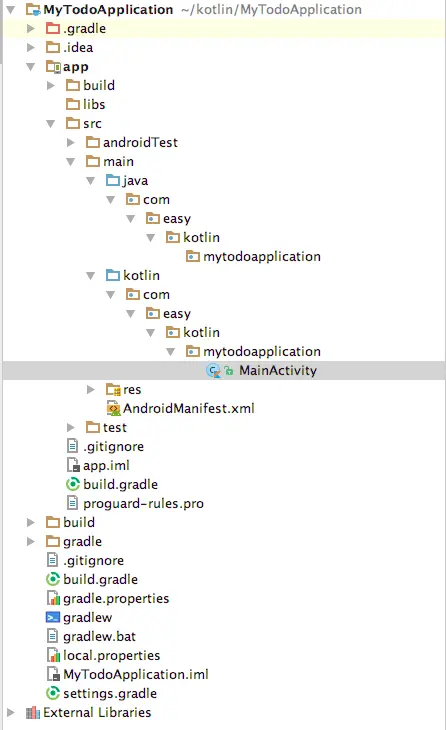Click the .idea folder icon

click(x=53, y=47)
